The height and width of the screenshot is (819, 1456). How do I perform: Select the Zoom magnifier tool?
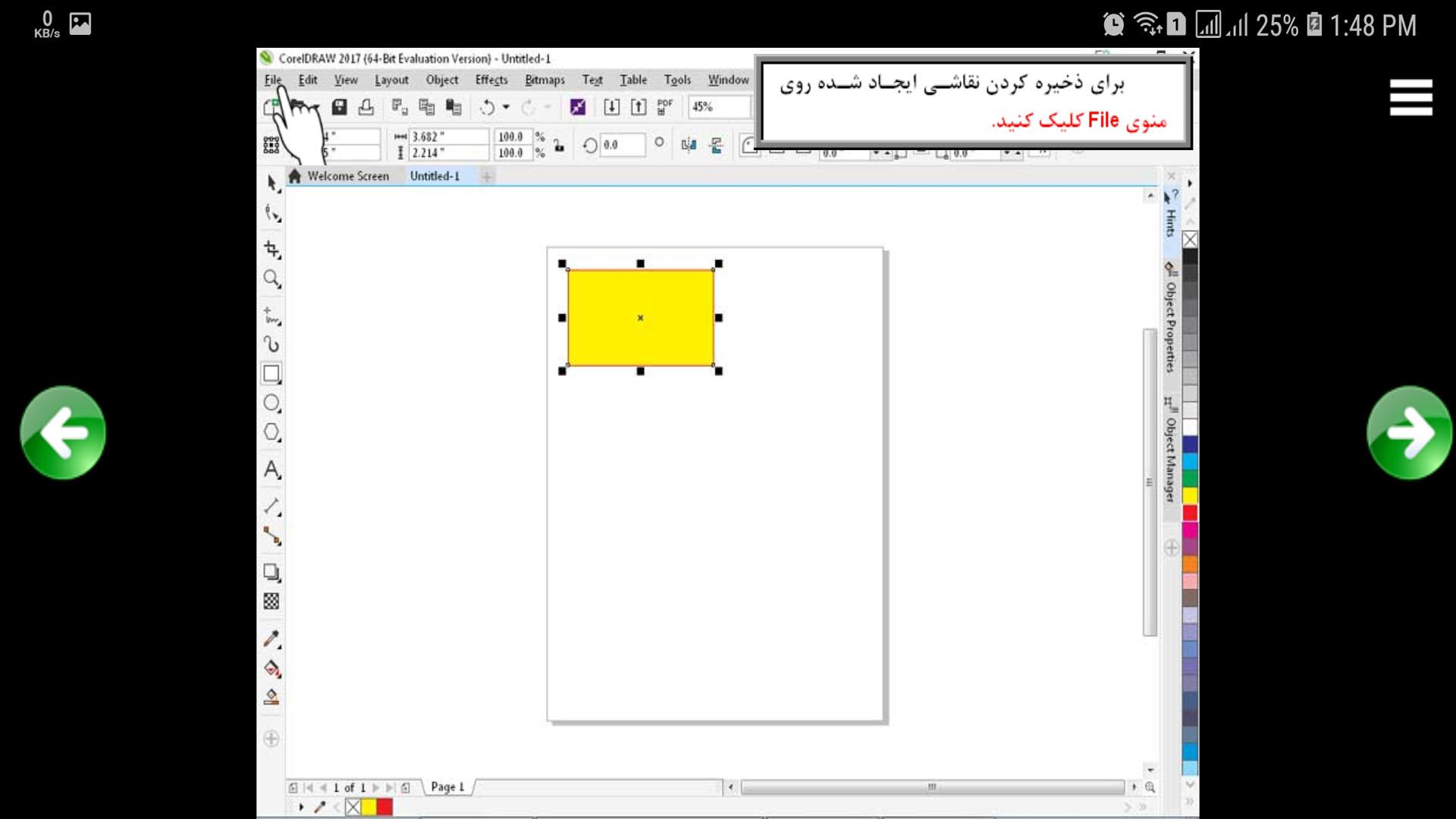[271, 279]
